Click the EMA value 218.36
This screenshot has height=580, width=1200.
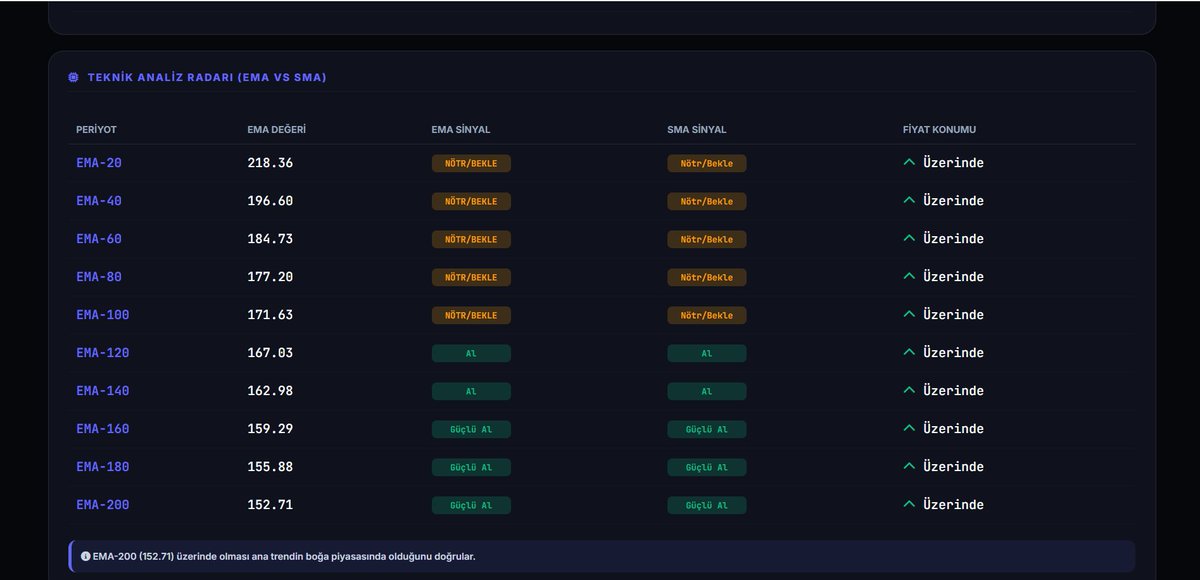(270, 163)
